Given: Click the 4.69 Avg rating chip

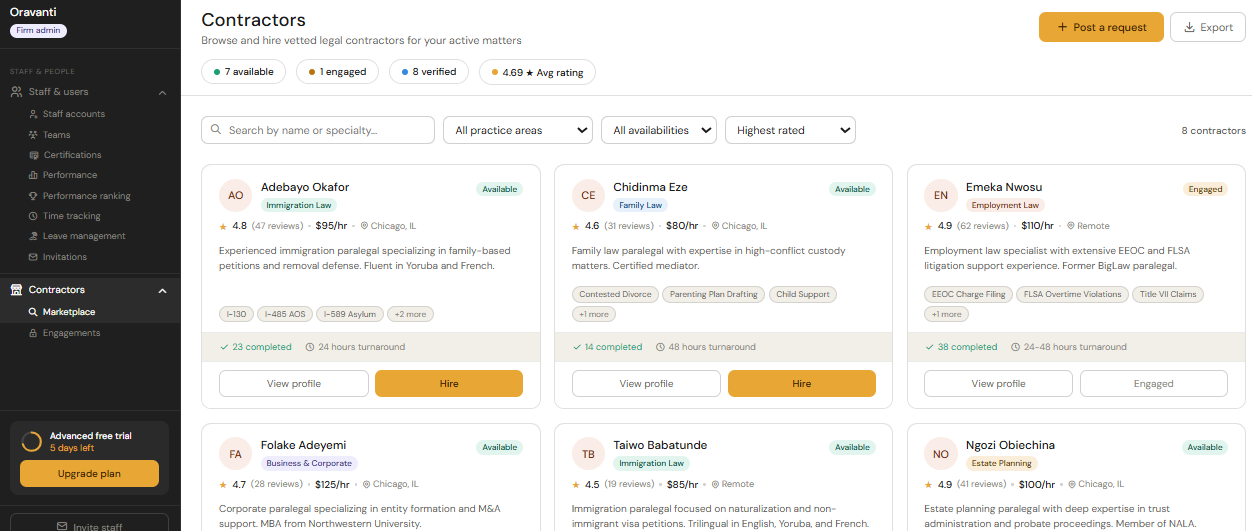Looking at the screenshot, I should [537, 72].
